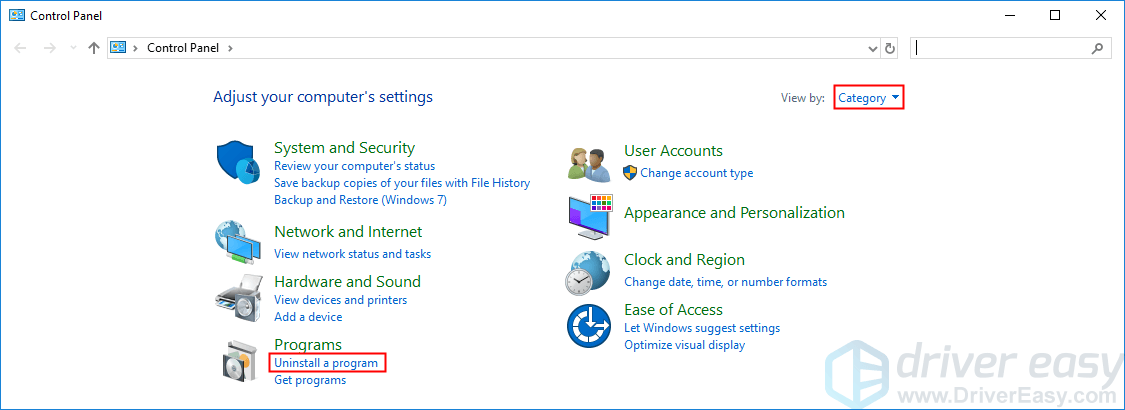
Task: Select Let Windows suggest settings link
Action: (701, 328)
